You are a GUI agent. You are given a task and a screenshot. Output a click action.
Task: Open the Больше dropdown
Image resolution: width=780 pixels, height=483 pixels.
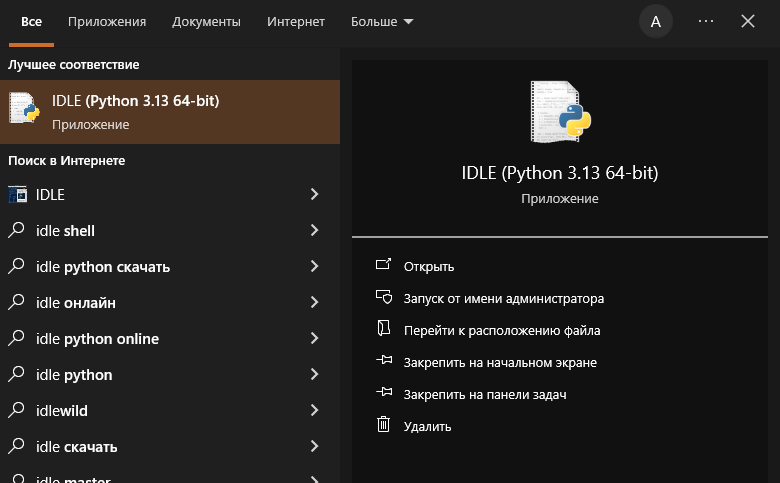[382, 22]
